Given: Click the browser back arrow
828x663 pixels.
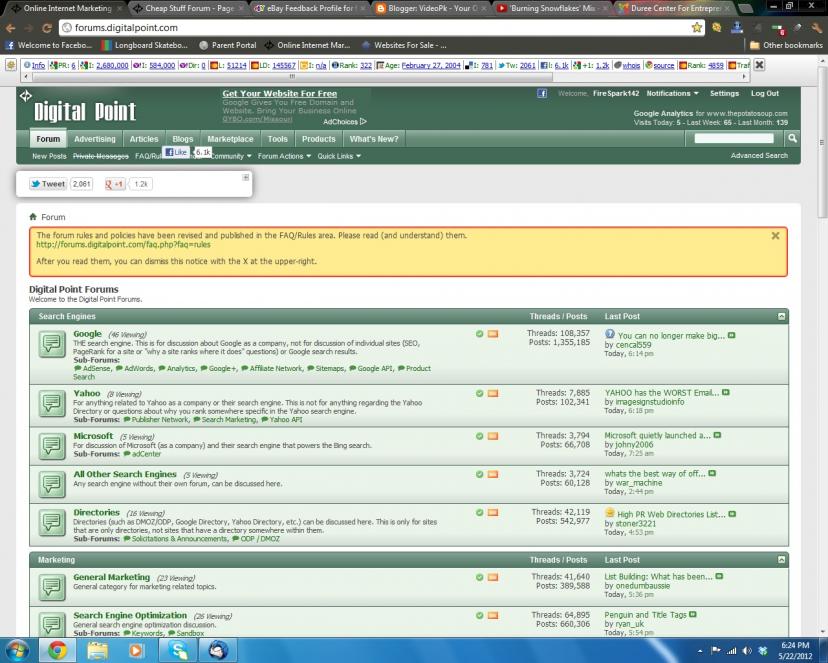Looking at the screenshot, I should click(x=10, y=28).
